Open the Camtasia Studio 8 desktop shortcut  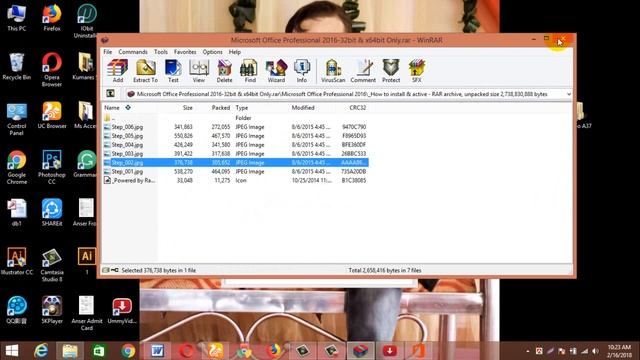point(52,265)
